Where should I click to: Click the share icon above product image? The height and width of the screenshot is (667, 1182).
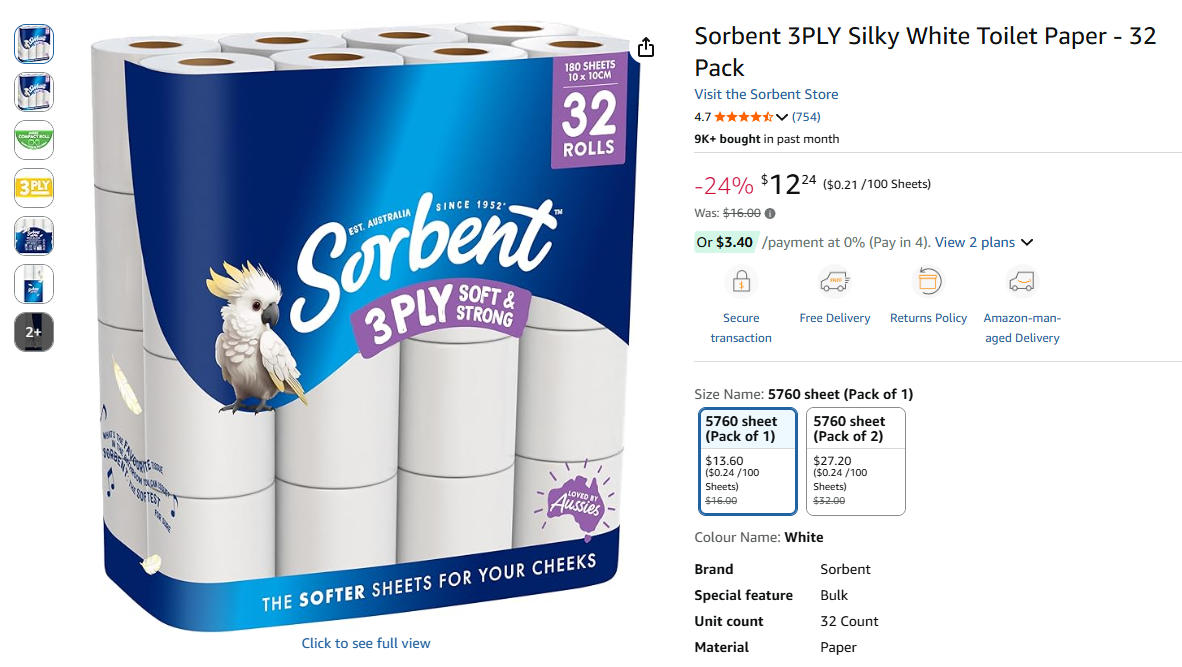(x=646, y=48)
